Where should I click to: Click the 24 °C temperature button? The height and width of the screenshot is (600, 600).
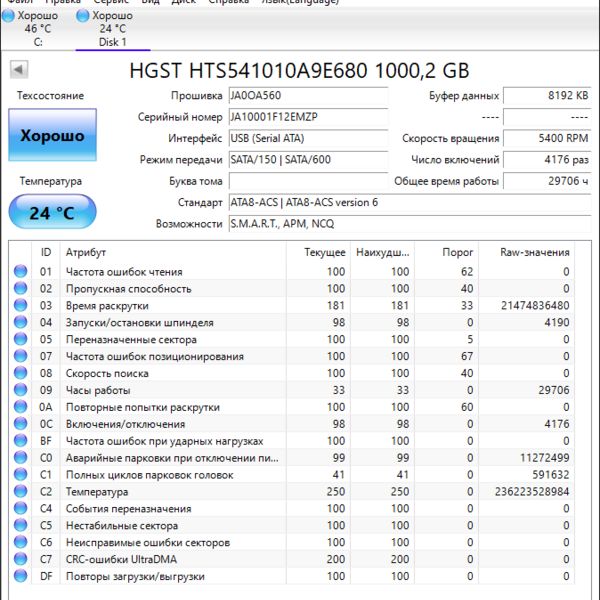pos(52,212)
